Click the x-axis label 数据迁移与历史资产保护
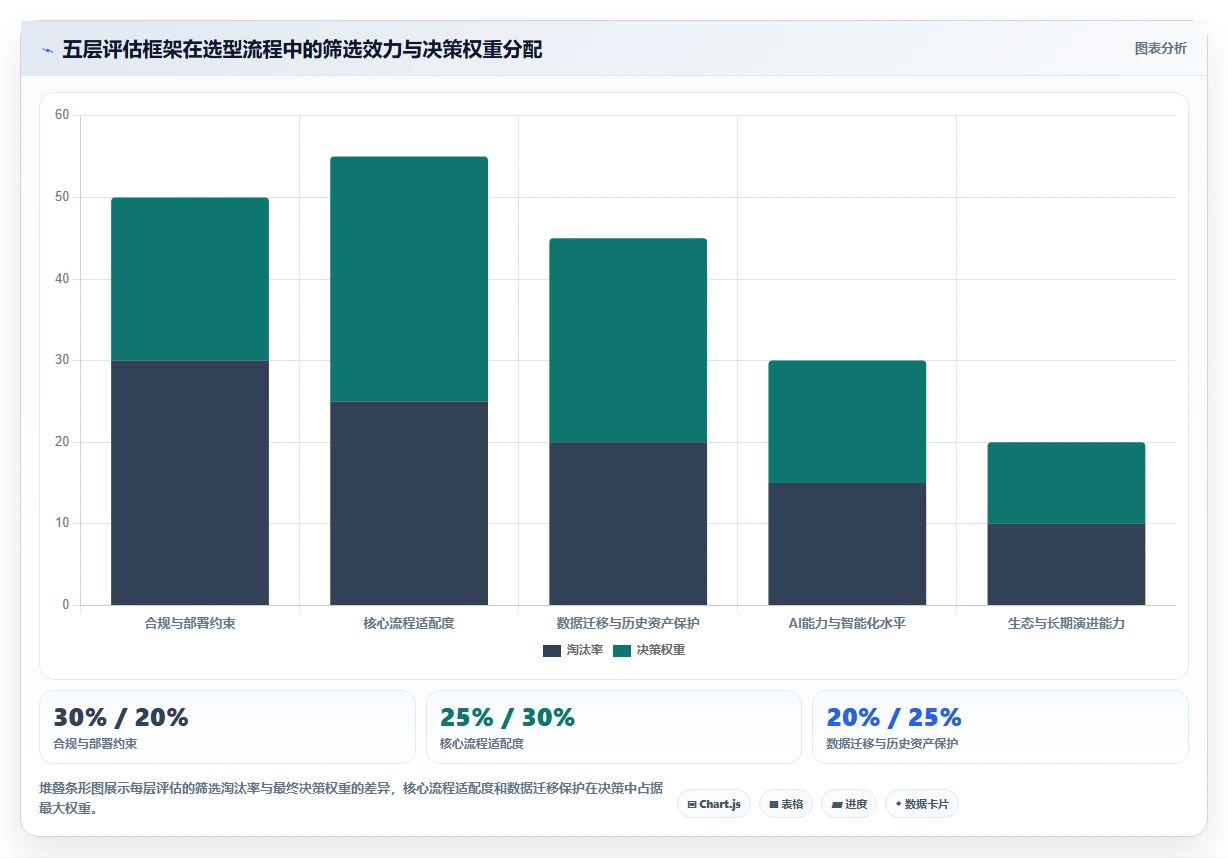Viewport: 1228px width, 858px height. click(628, 623)
